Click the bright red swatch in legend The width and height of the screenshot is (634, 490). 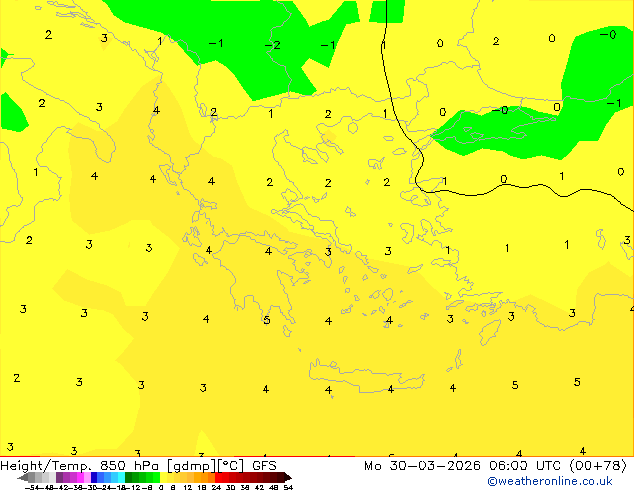click(219, 477)
